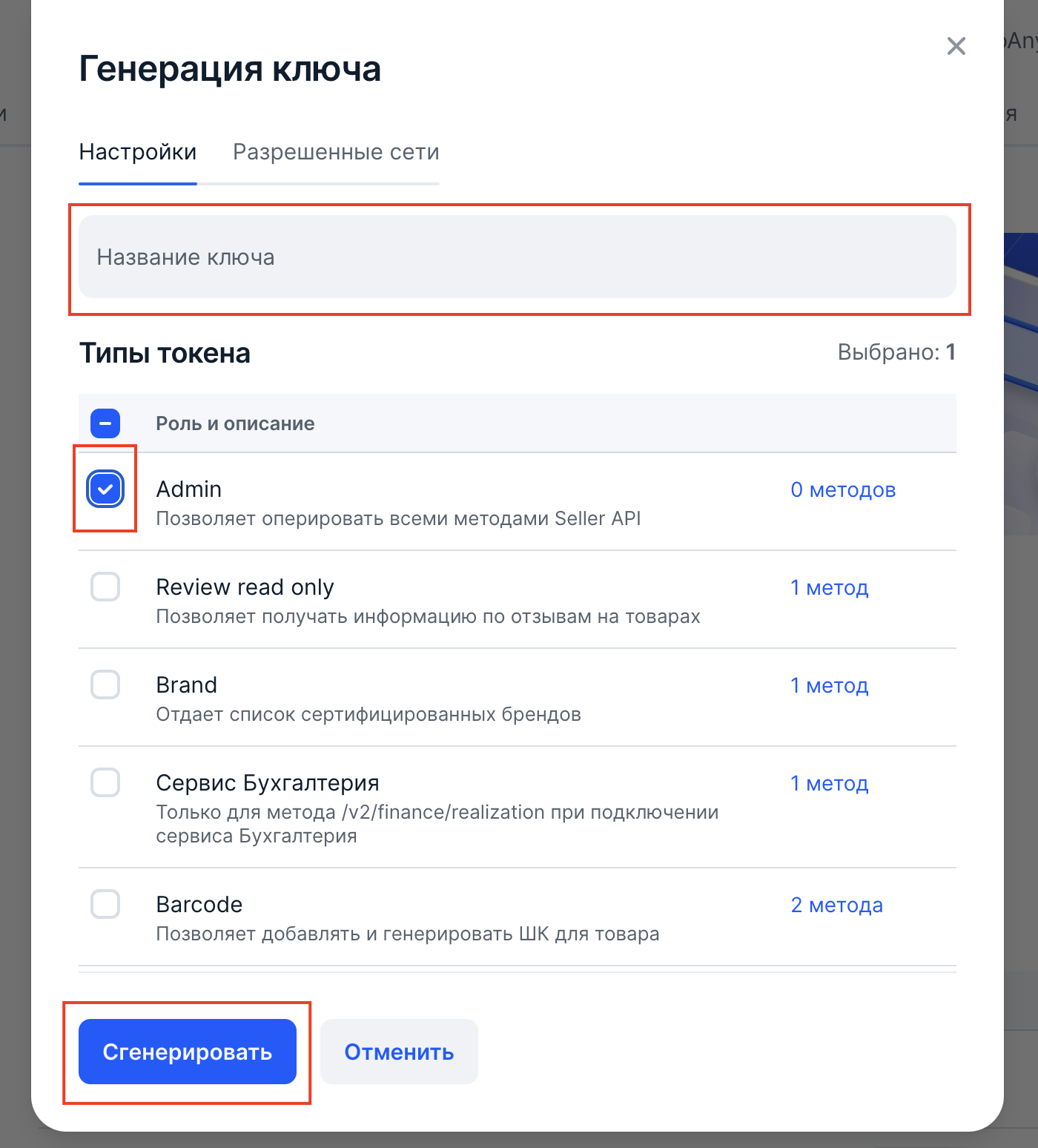Click the Отменить button
Screen dimensions: 1038x1148
coord(399,1052)
